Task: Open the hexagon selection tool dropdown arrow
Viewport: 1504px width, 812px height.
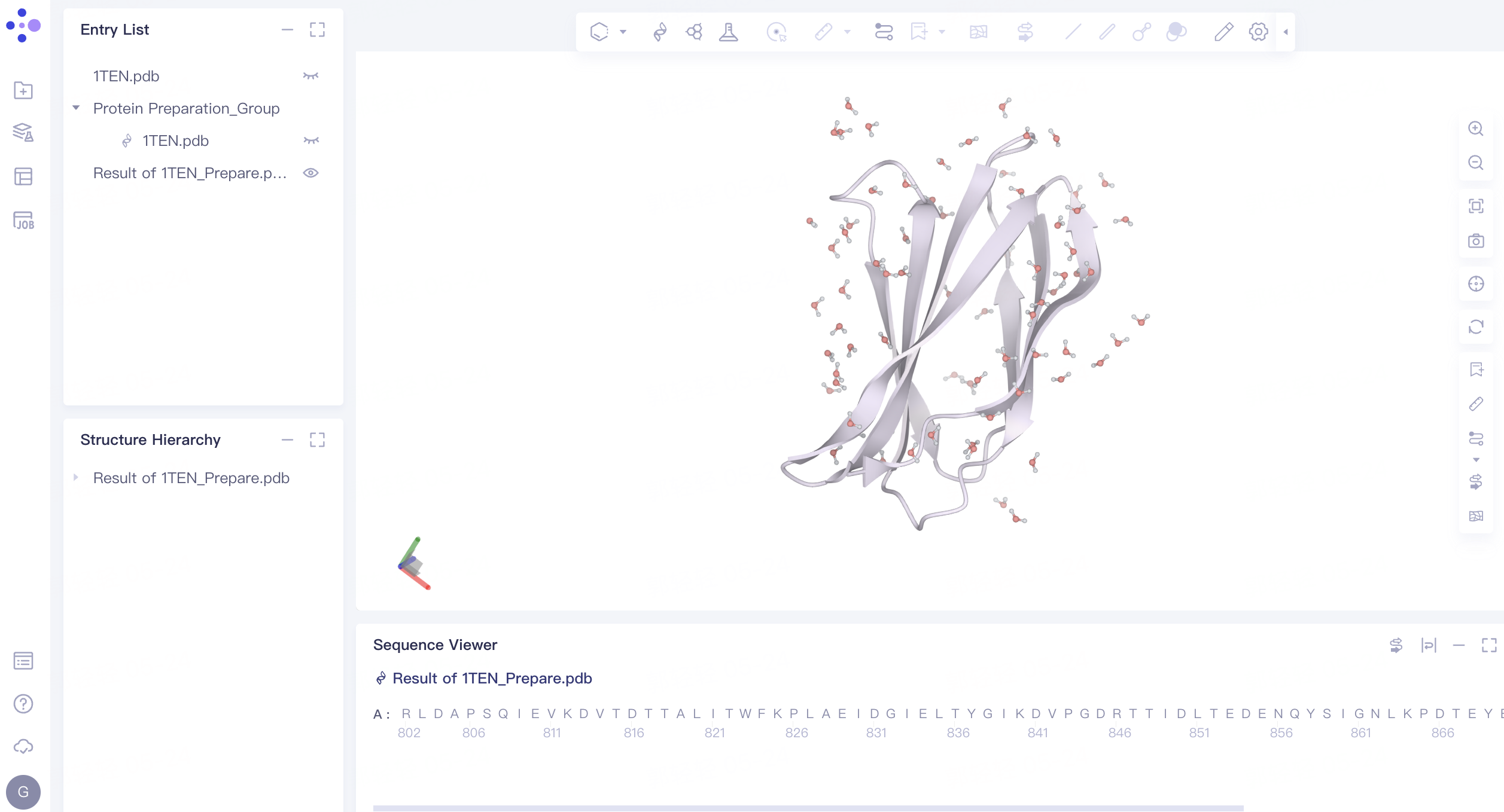Action: pyautogui.click(x=623, y=32)
